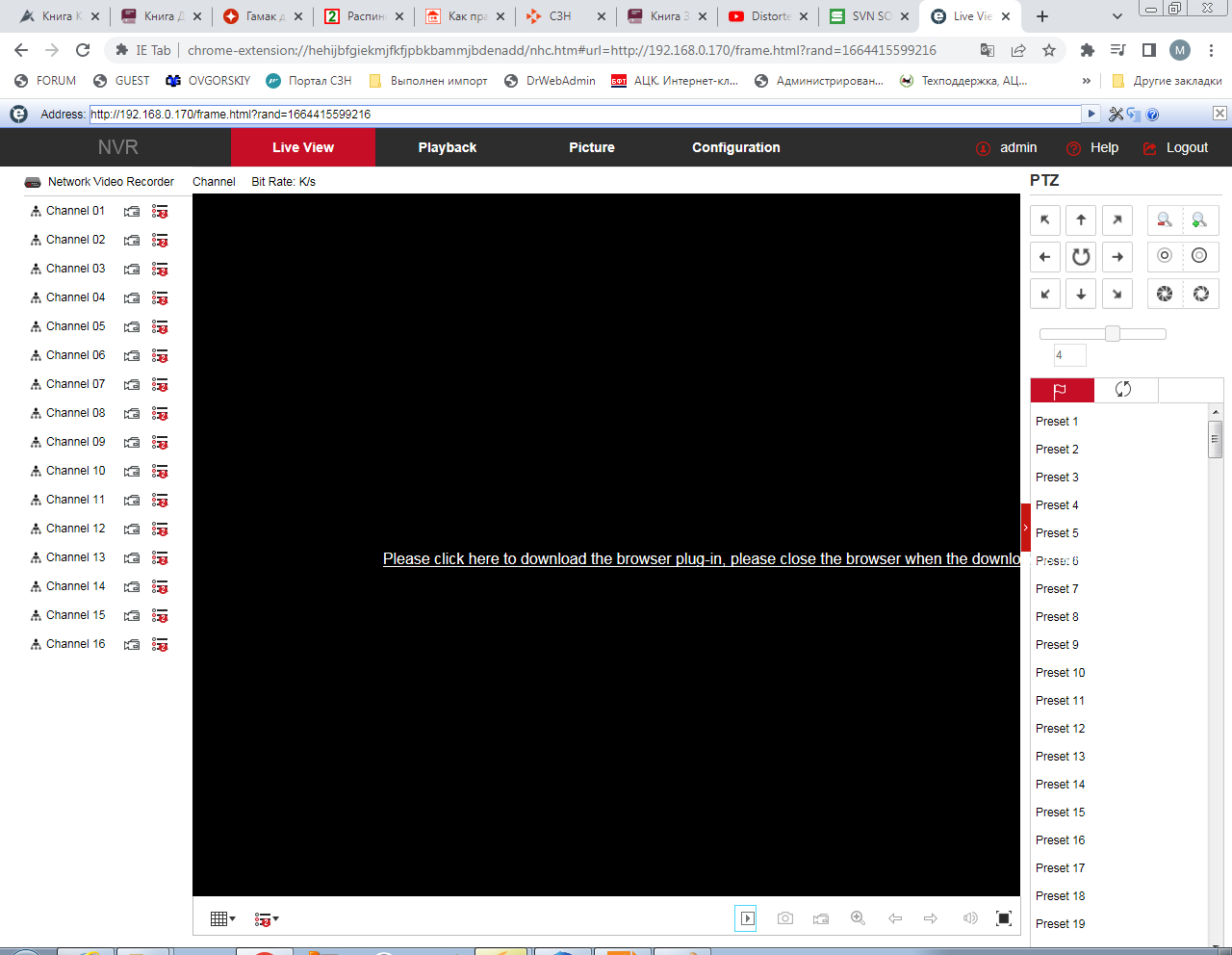
Task: Select Channel 16 in list
Action: [75, 644]
